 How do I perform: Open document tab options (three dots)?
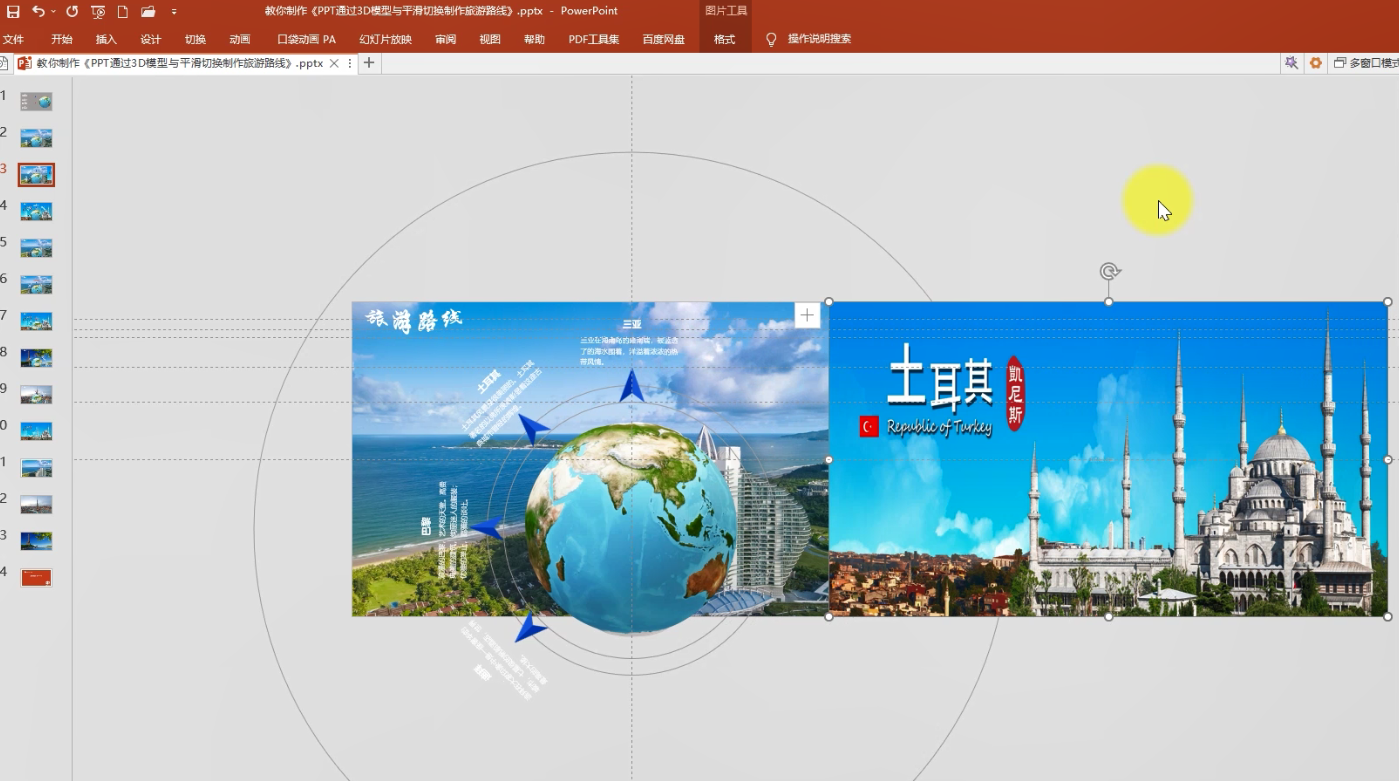pyautogui.click(x=349, y=63)
